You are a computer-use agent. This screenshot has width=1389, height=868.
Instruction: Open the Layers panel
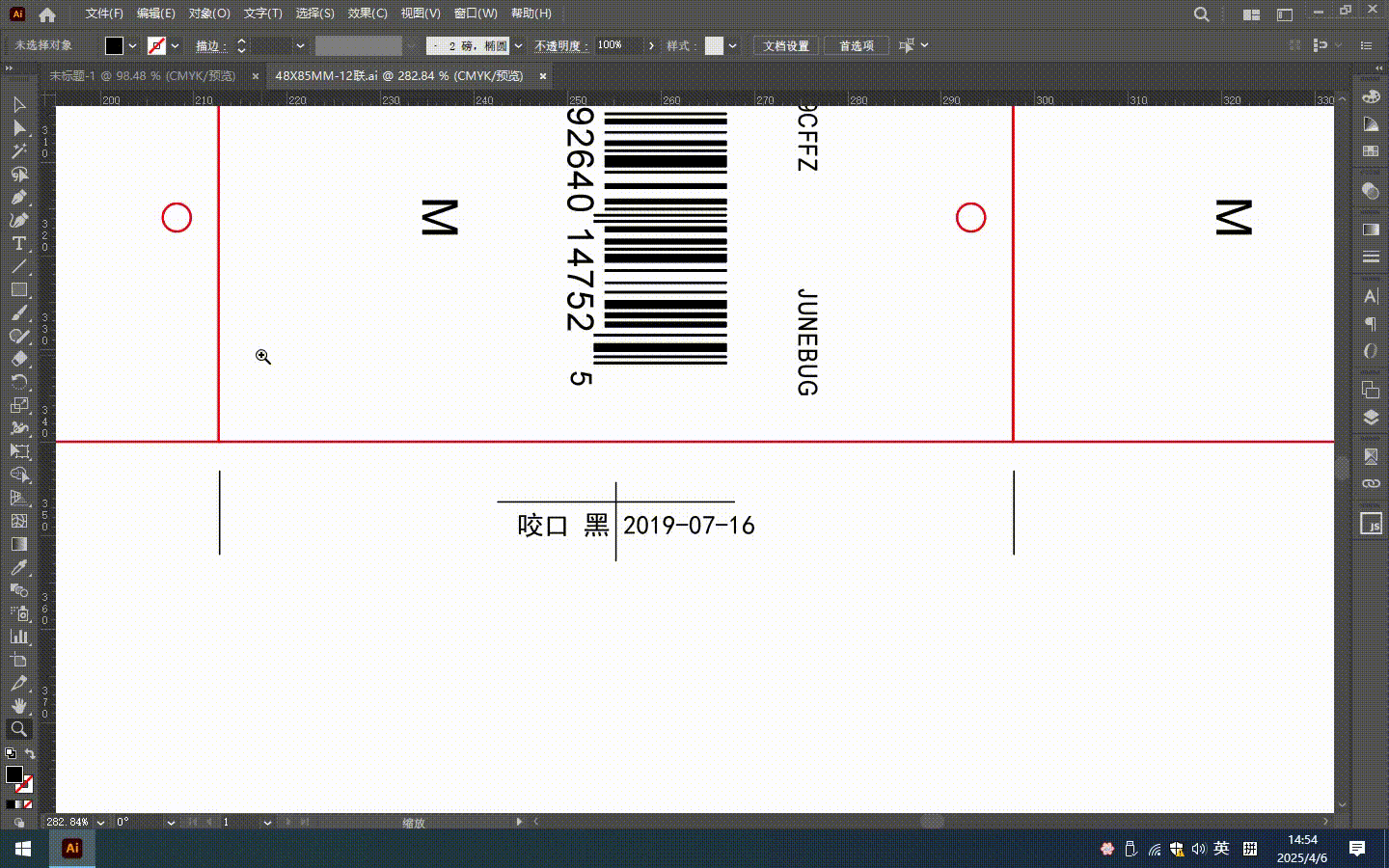click(x=1371, y=418)
